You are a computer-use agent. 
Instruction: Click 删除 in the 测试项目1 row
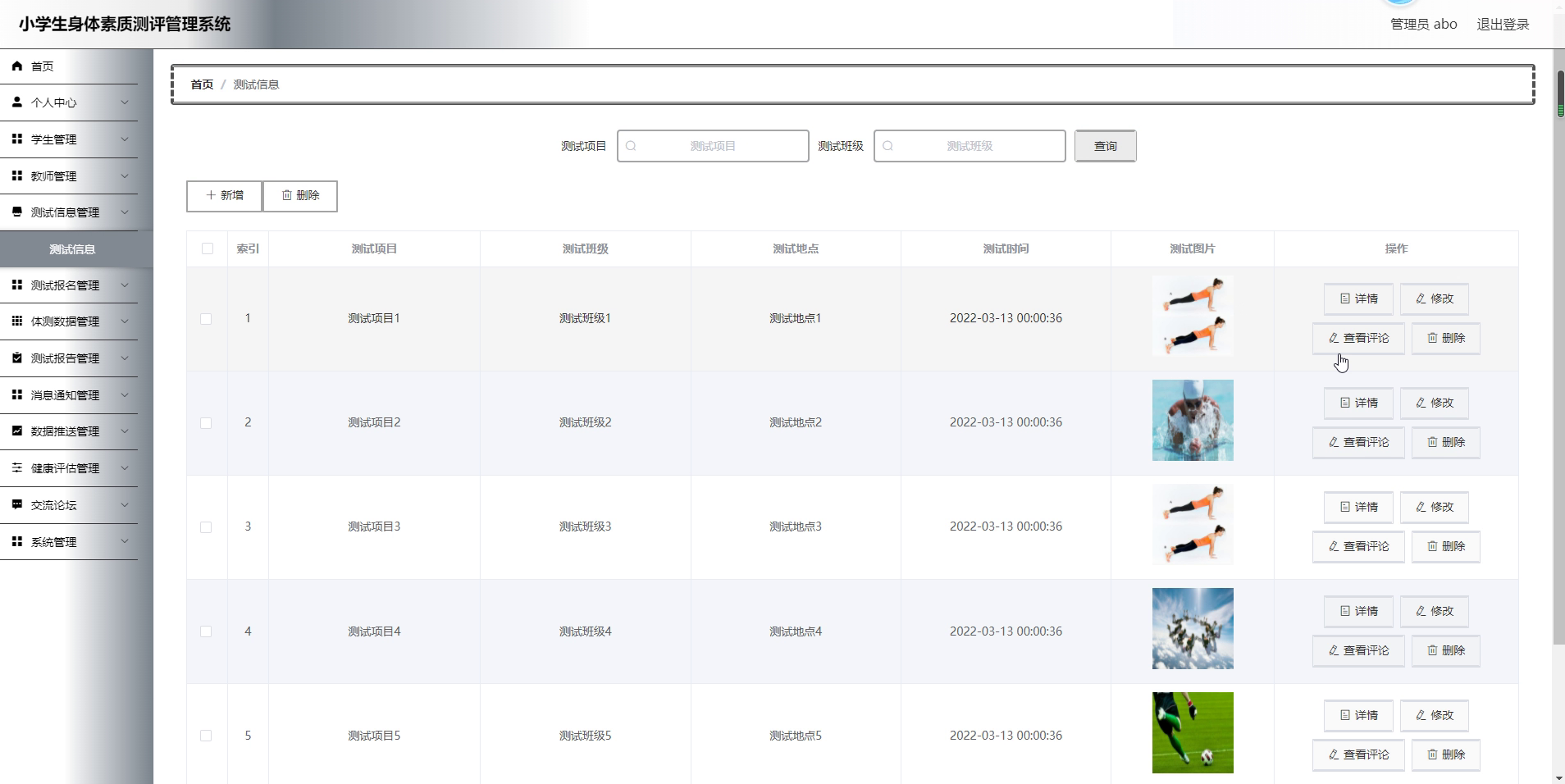pos(1445,338)
